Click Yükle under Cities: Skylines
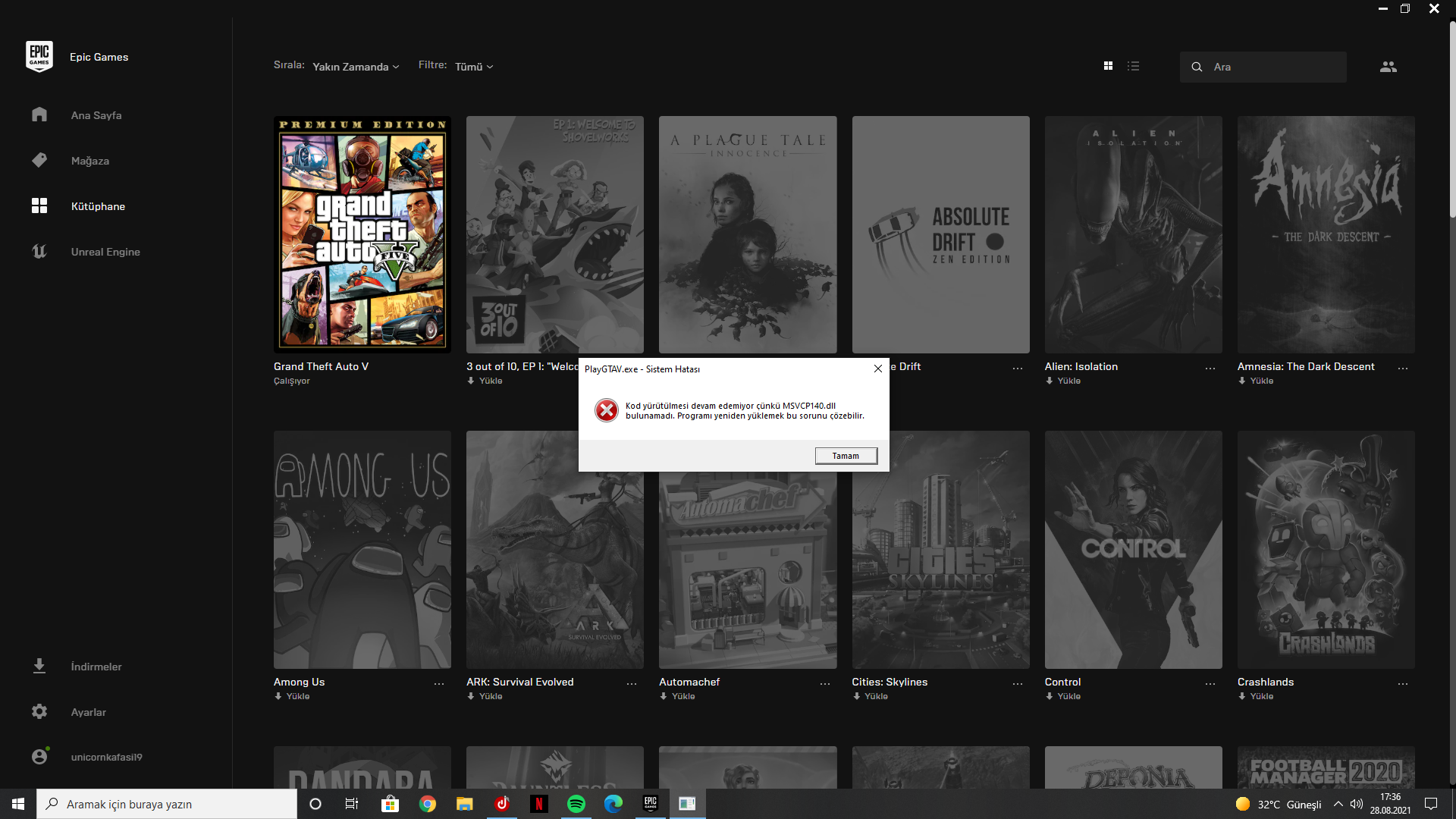This screenshot has width=1456, height=819. [x=870, y=696]
